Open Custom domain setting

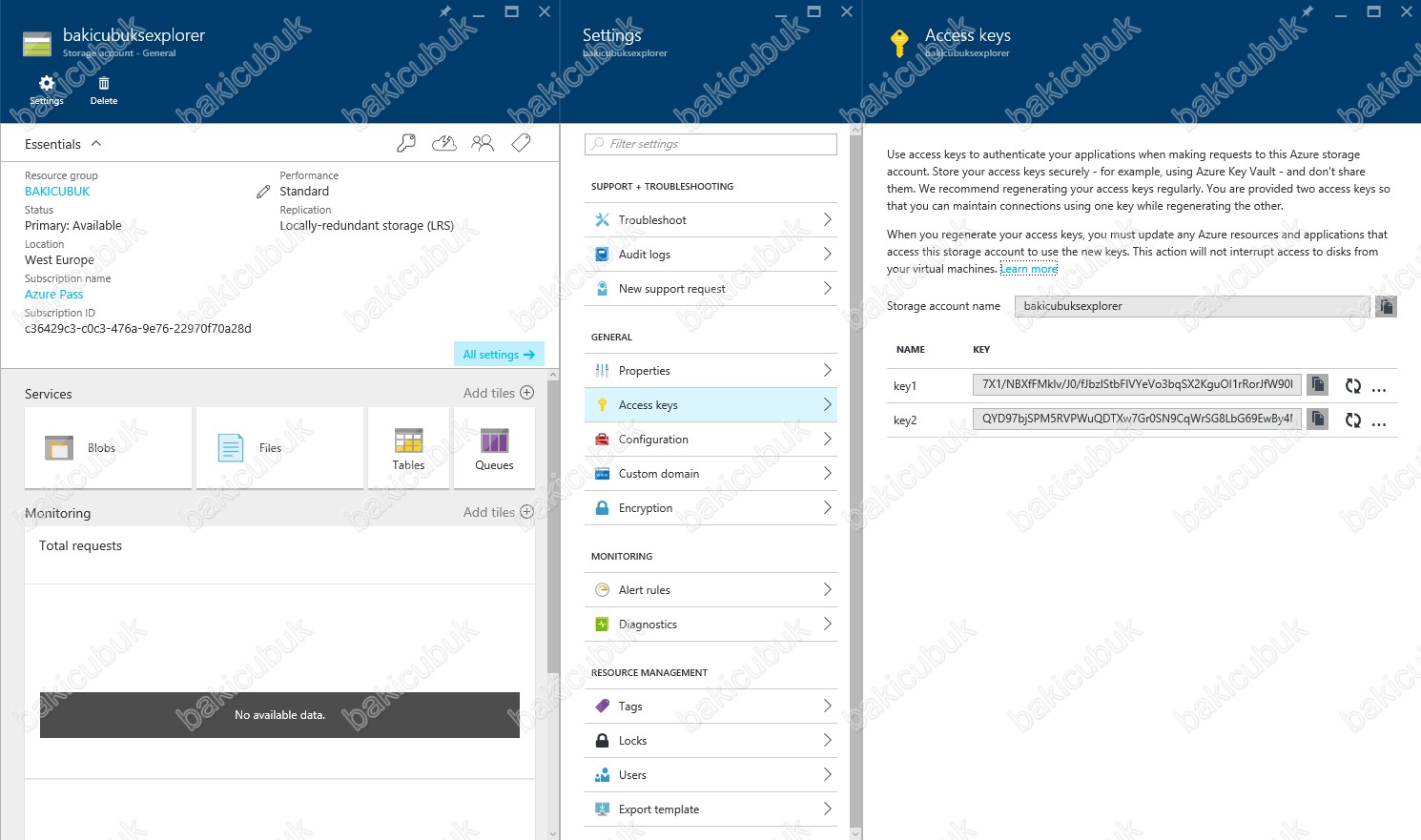[x=710, y=474]
